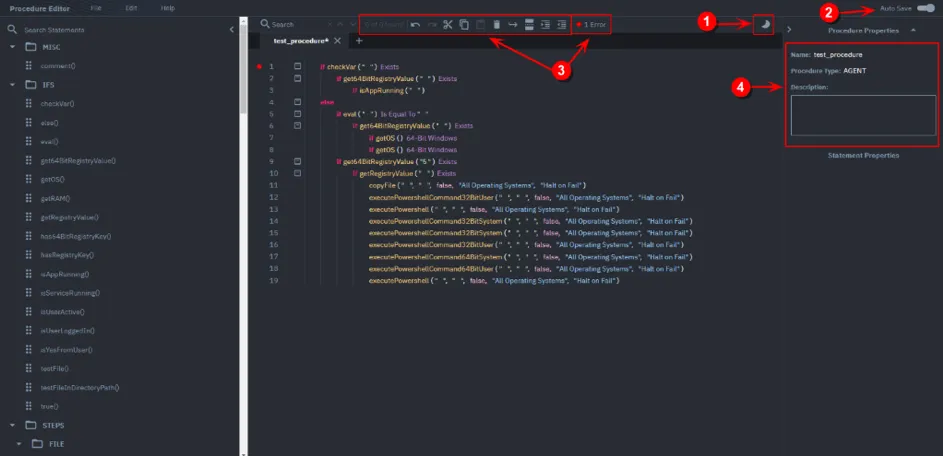This screenshot has height=456, width=943.
Task: Select the test_procedure tab
Action: click(300, 41)
